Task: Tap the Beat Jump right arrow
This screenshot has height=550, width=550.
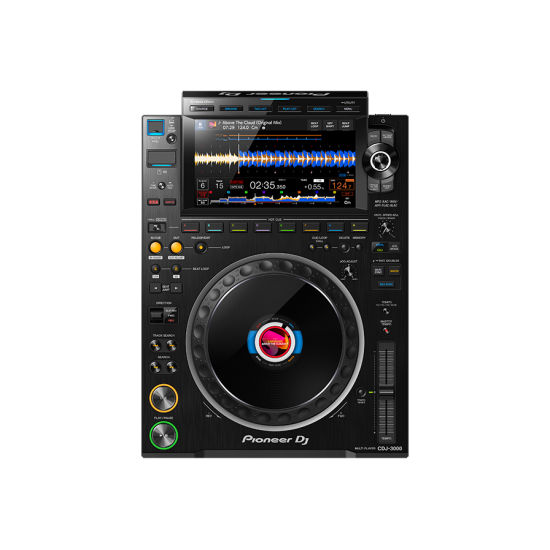Action: 176,288
